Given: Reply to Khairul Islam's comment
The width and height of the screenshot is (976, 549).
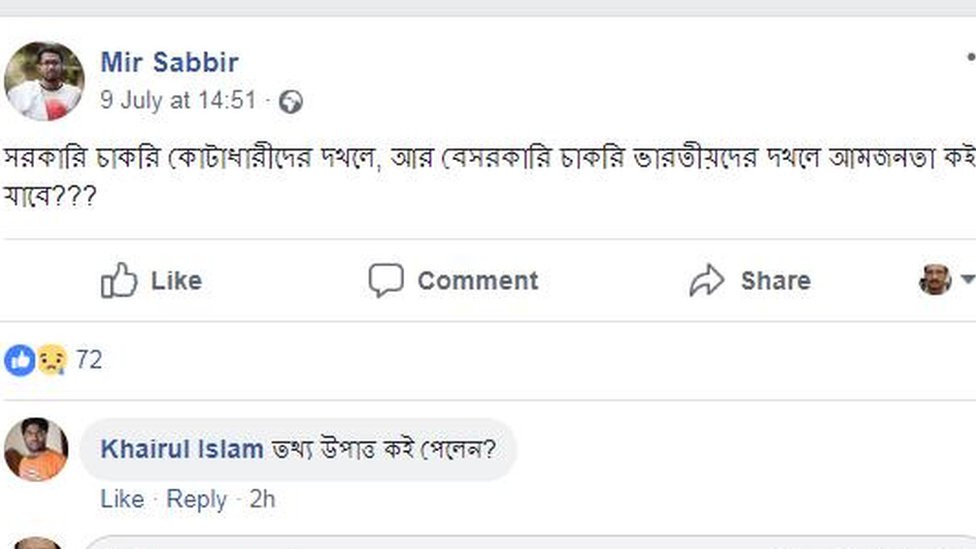Looking at the screenshot, I should 196,499.
